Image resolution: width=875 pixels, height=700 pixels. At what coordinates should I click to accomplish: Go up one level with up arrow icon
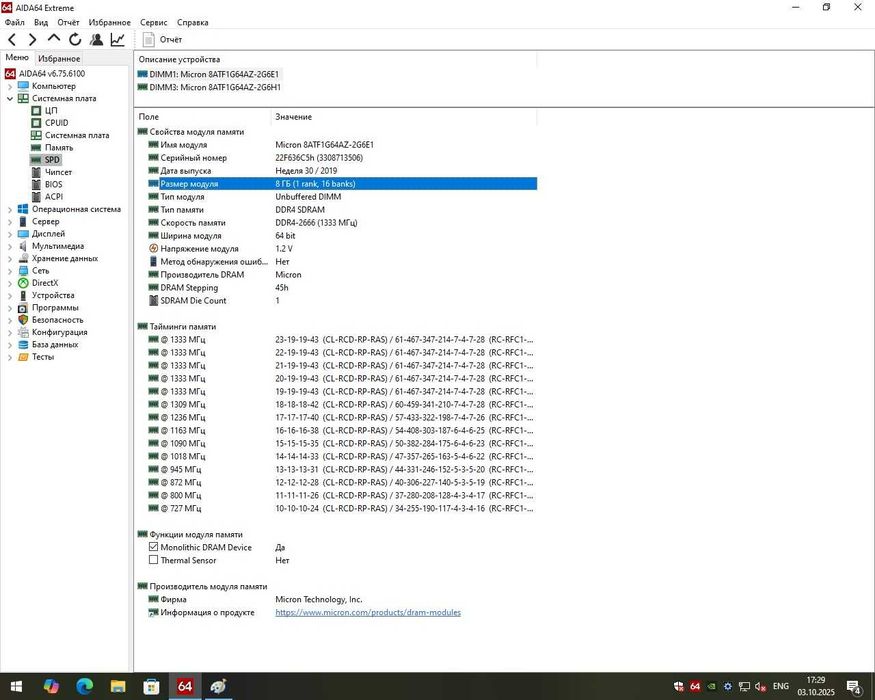54,39
